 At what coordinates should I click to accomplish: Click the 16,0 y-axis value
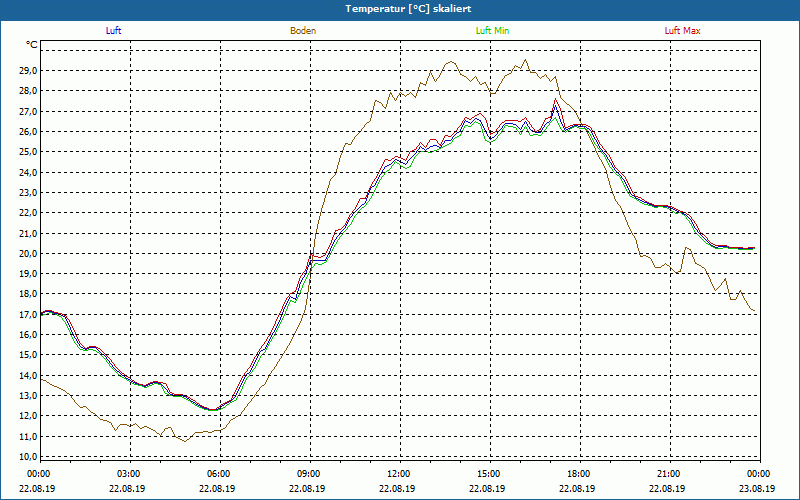[28, 335]
